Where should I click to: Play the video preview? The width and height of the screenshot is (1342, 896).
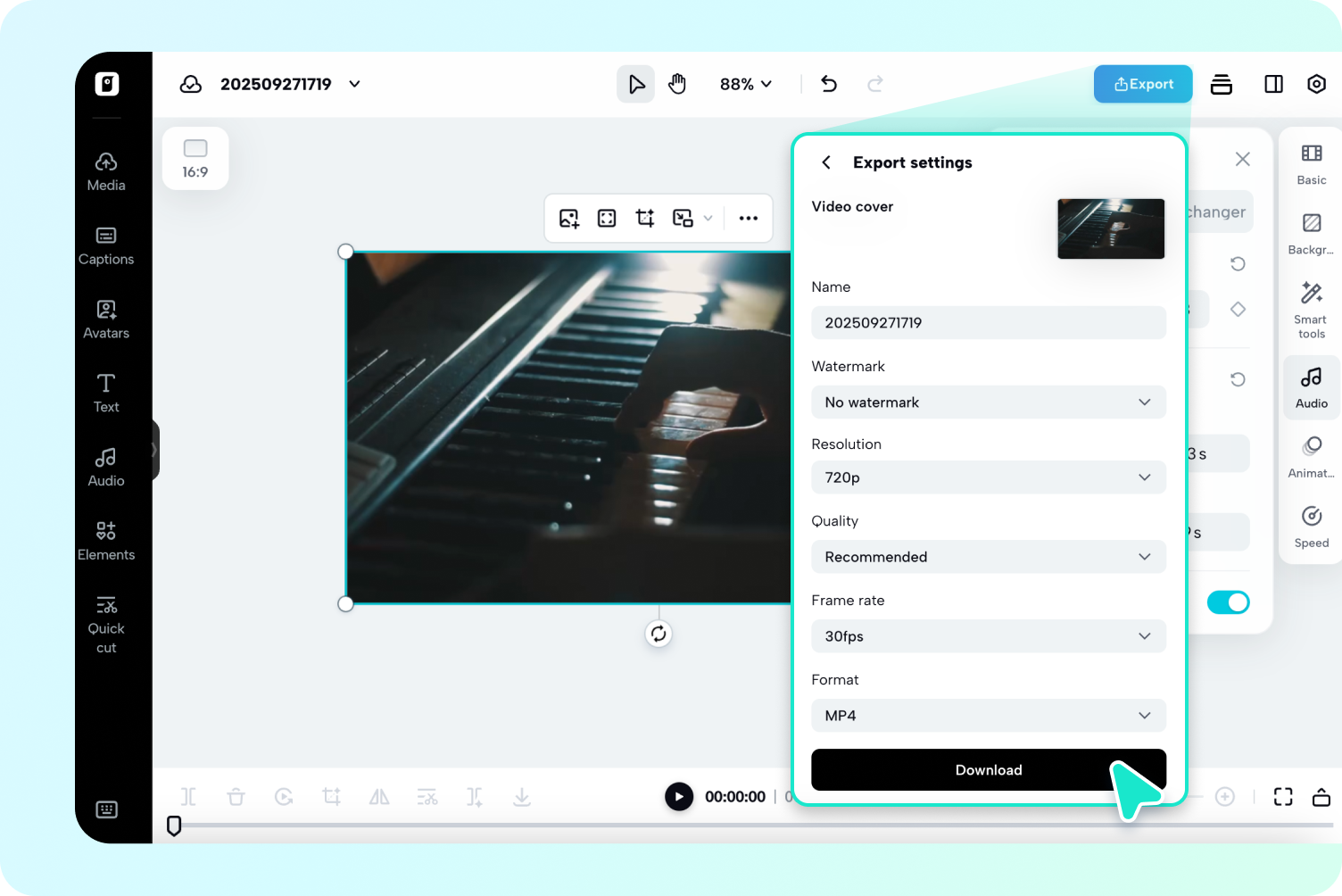point(679,797)
